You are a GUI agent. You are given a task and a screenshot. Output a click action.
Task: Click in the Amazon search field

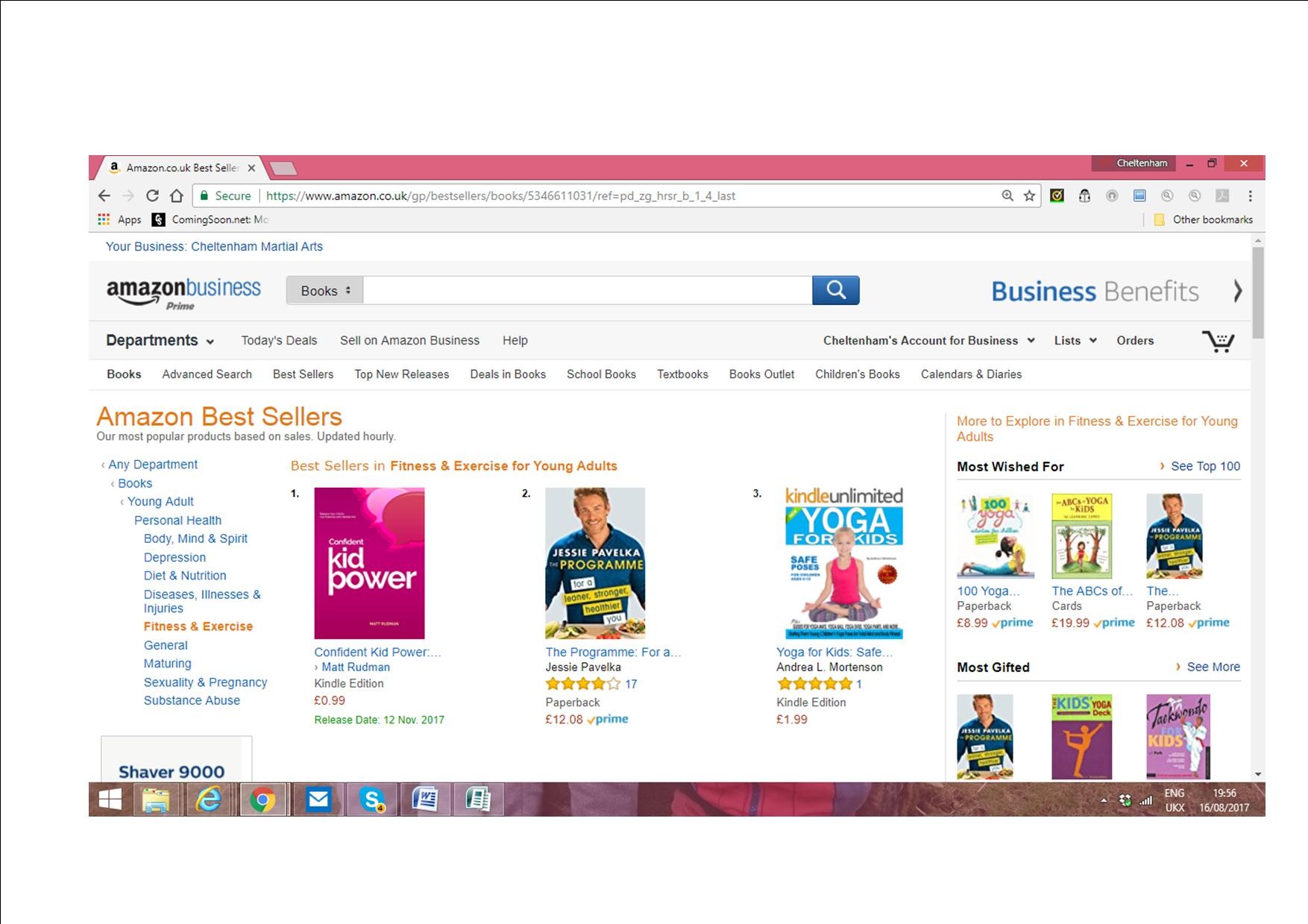[x=588, y=290]
